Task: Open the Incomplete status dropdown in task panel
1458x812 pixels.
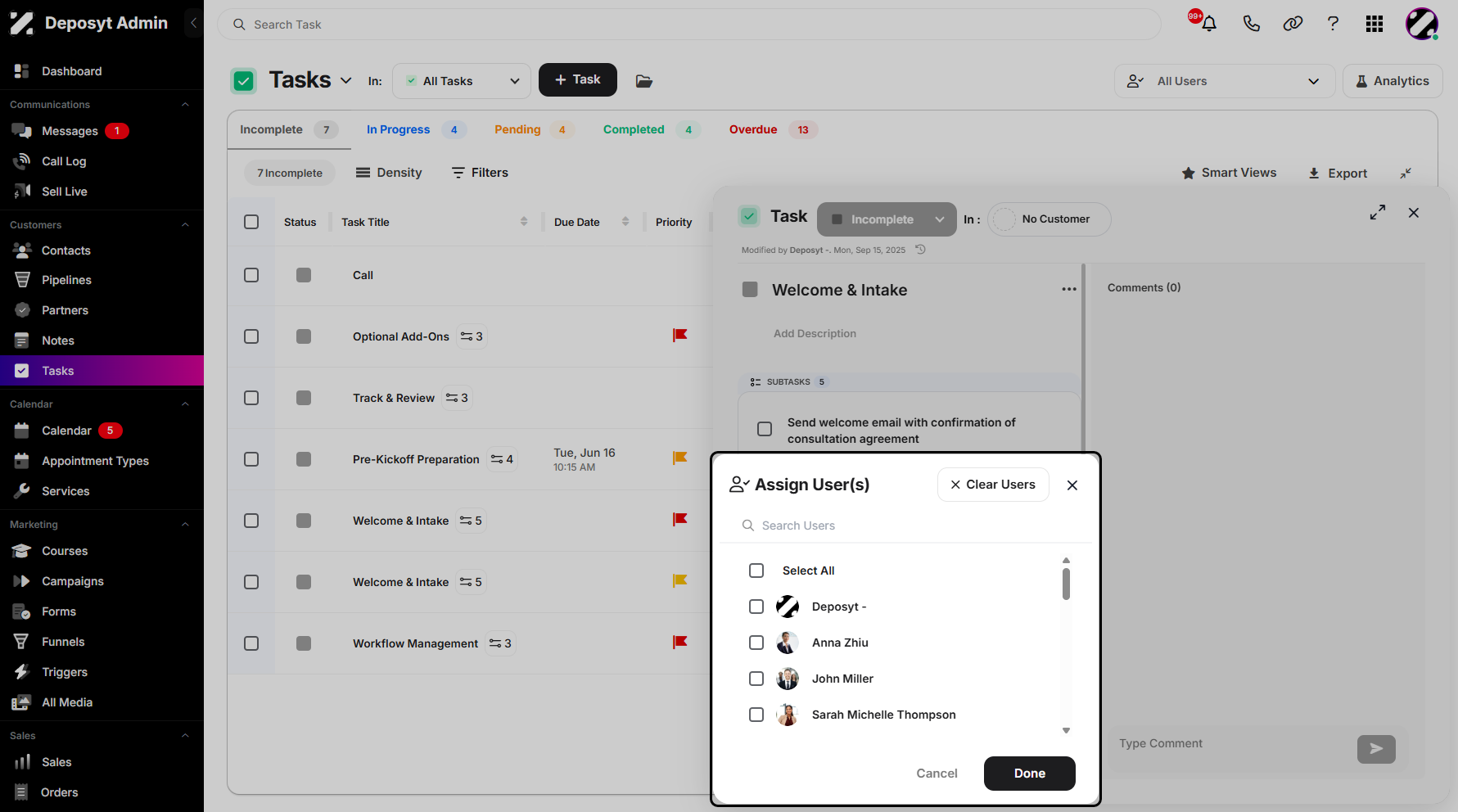Action: click(x=887, y=219)
